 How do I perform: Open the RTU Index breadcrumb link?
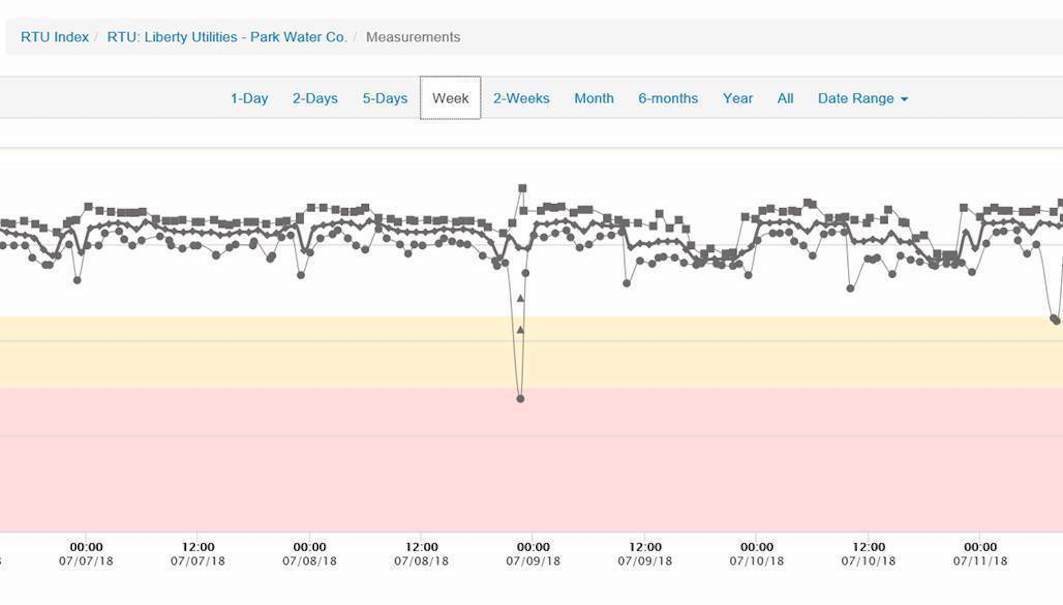(x=55, y=37)
